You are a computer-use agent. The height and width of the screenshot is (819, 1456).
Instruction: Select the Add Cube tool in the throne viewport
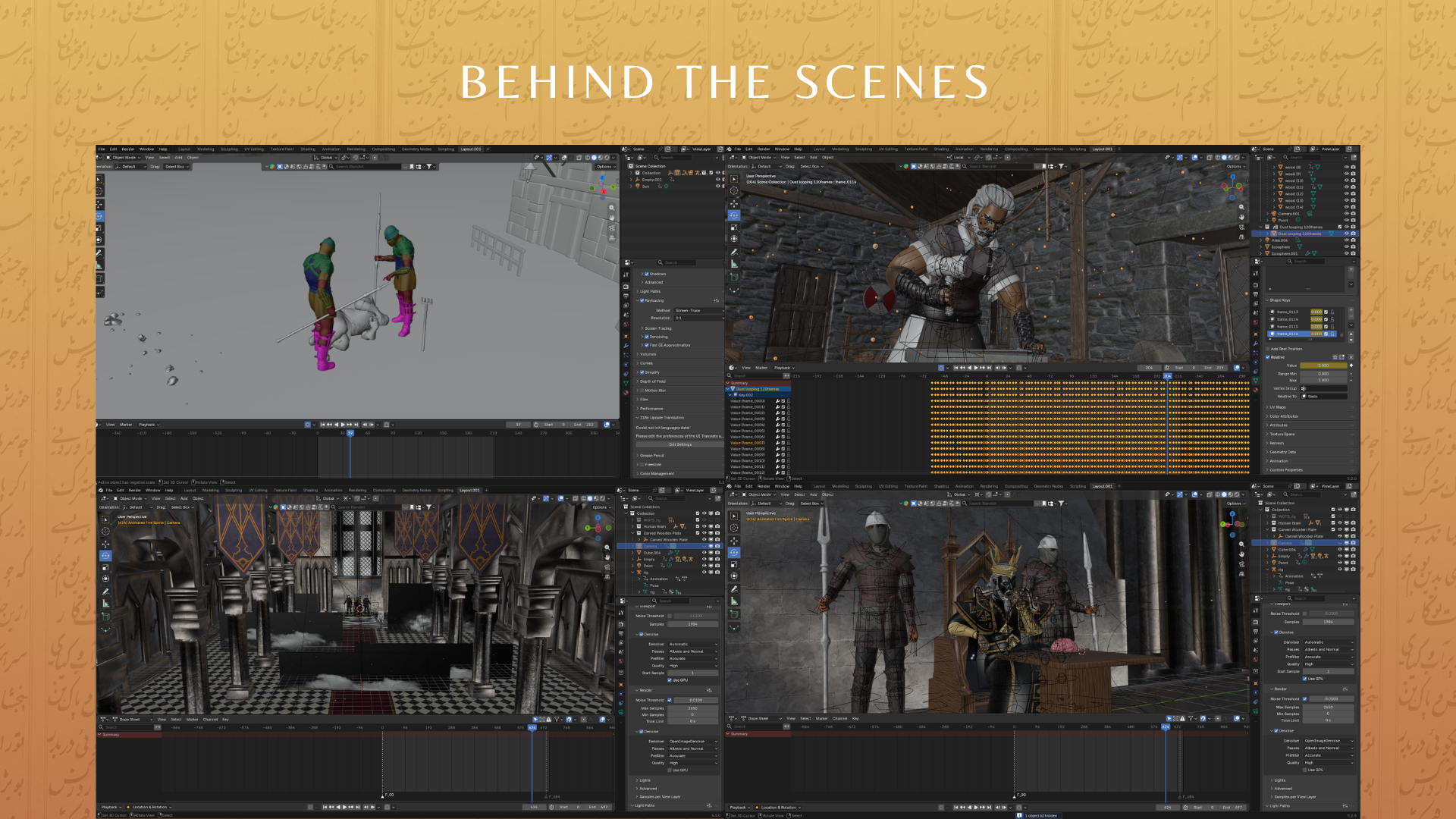734,614
